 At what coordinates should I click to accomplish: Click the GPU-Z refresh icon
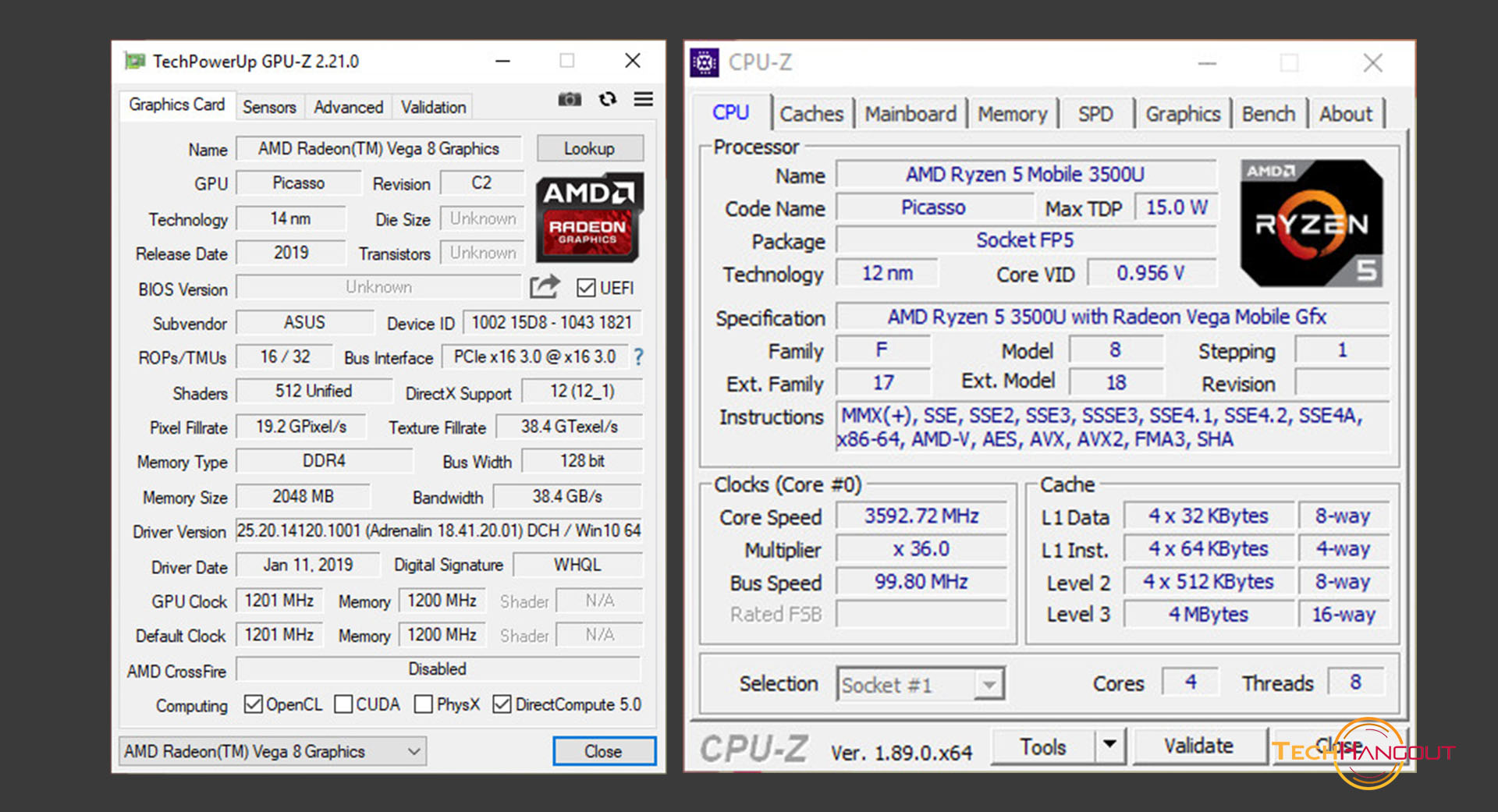click(608, 99)
